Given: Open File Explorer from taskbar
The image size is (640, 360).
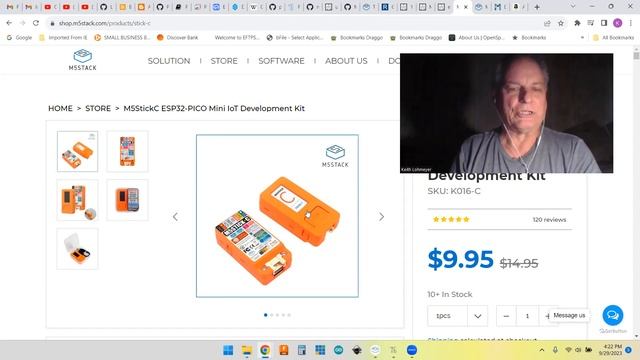Looking at the screenshot, I should (247, 350).
